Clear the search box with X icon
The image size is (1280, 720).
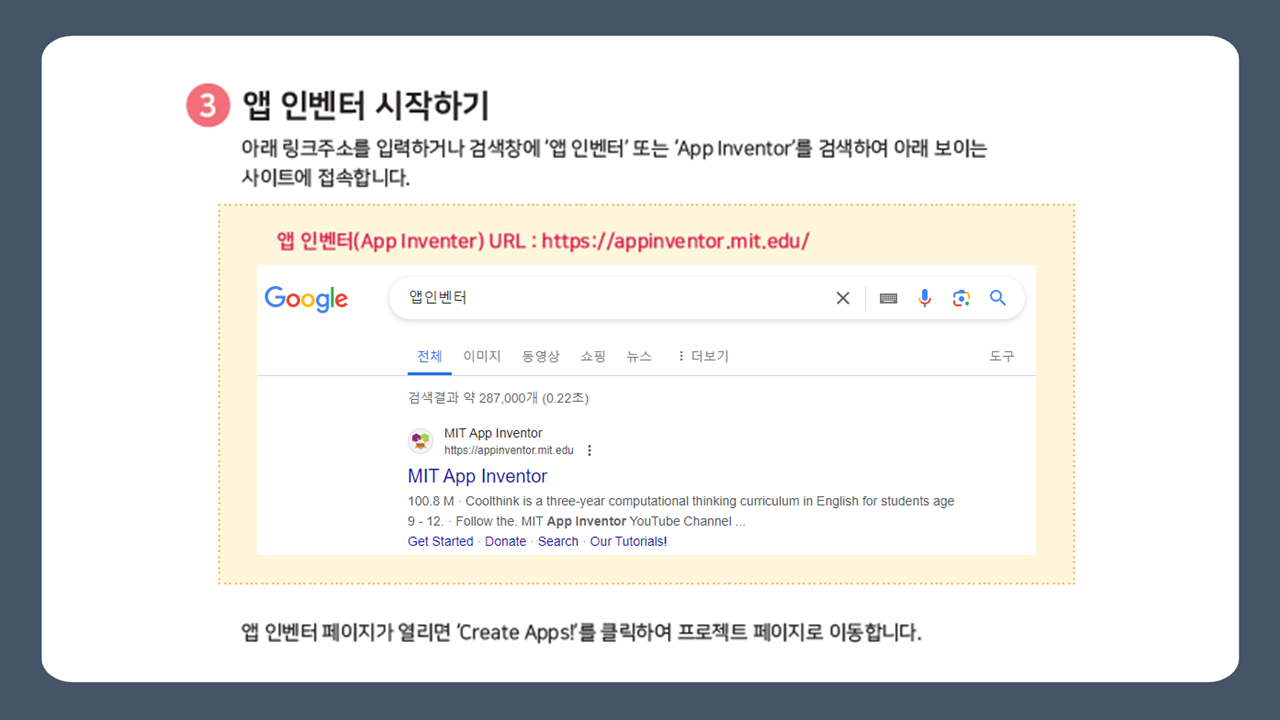[843, 298]
